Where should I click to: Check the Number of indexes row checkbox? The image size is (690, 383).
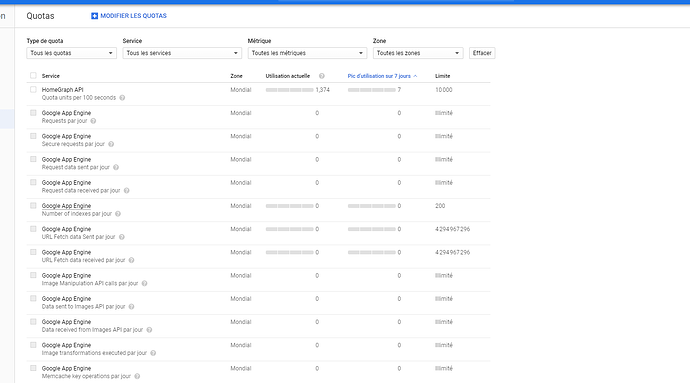pos(33,206)
